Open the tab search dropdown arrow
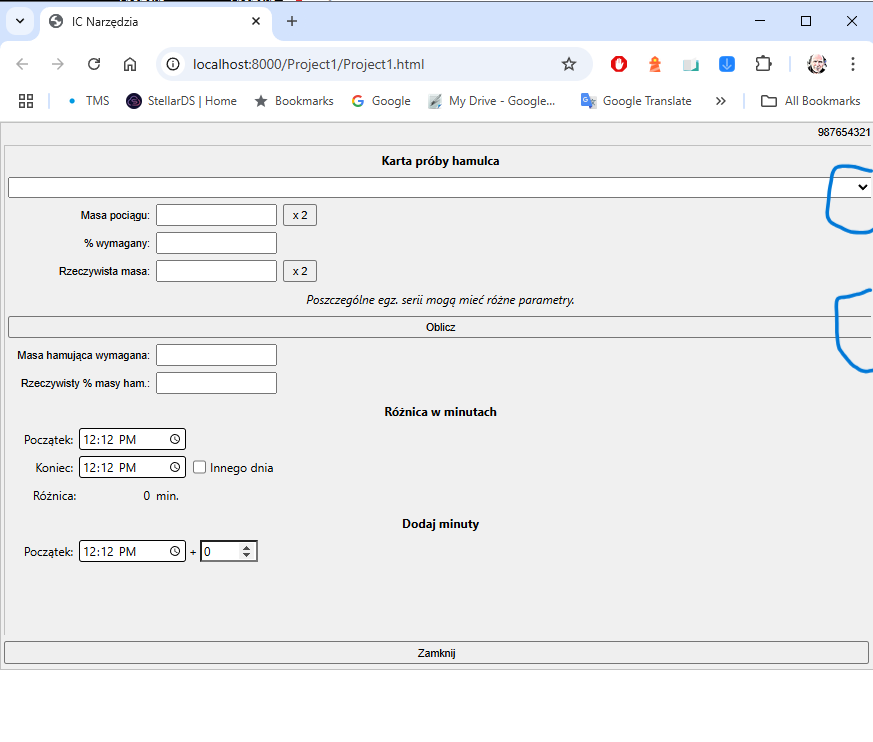The width and height of the screenshot is (873, 742). pos(20,21)
